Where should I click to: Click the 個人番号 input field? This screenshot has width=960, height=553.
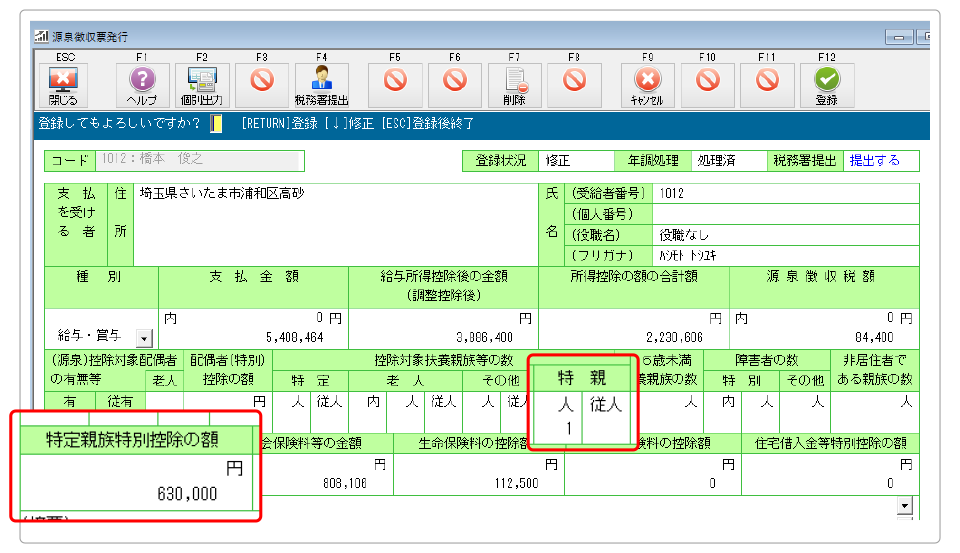point(785,214)
